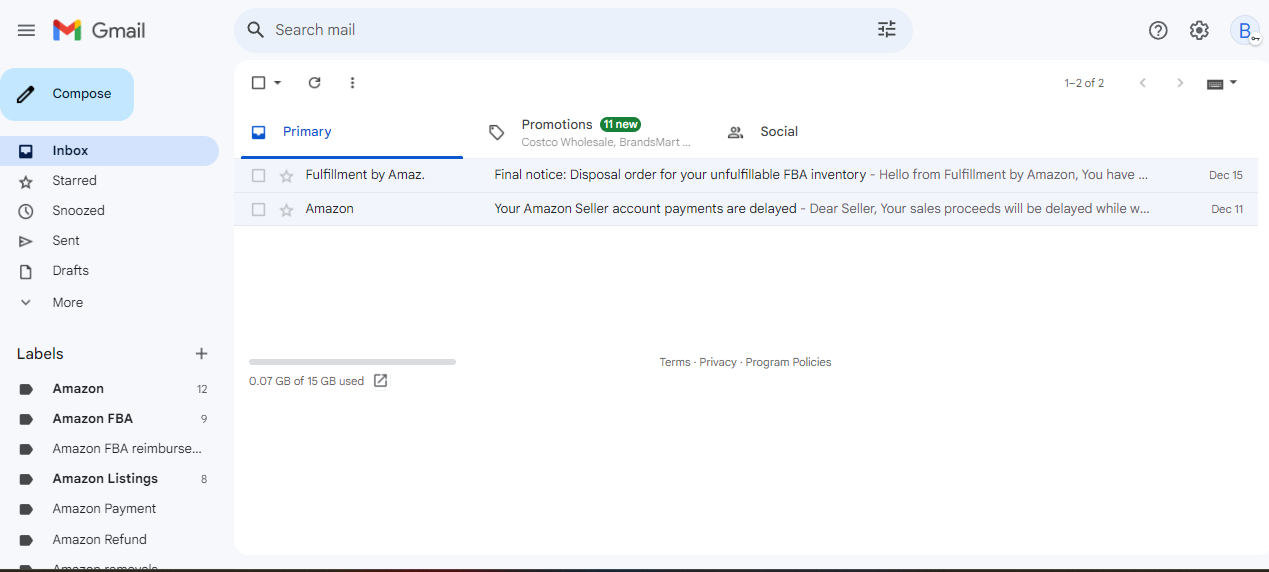Image resolution: width=1269 pixels, height=572 pixels.
Task: Open the More three-dot toolbar menu
Action: click(x=352, y=83)
